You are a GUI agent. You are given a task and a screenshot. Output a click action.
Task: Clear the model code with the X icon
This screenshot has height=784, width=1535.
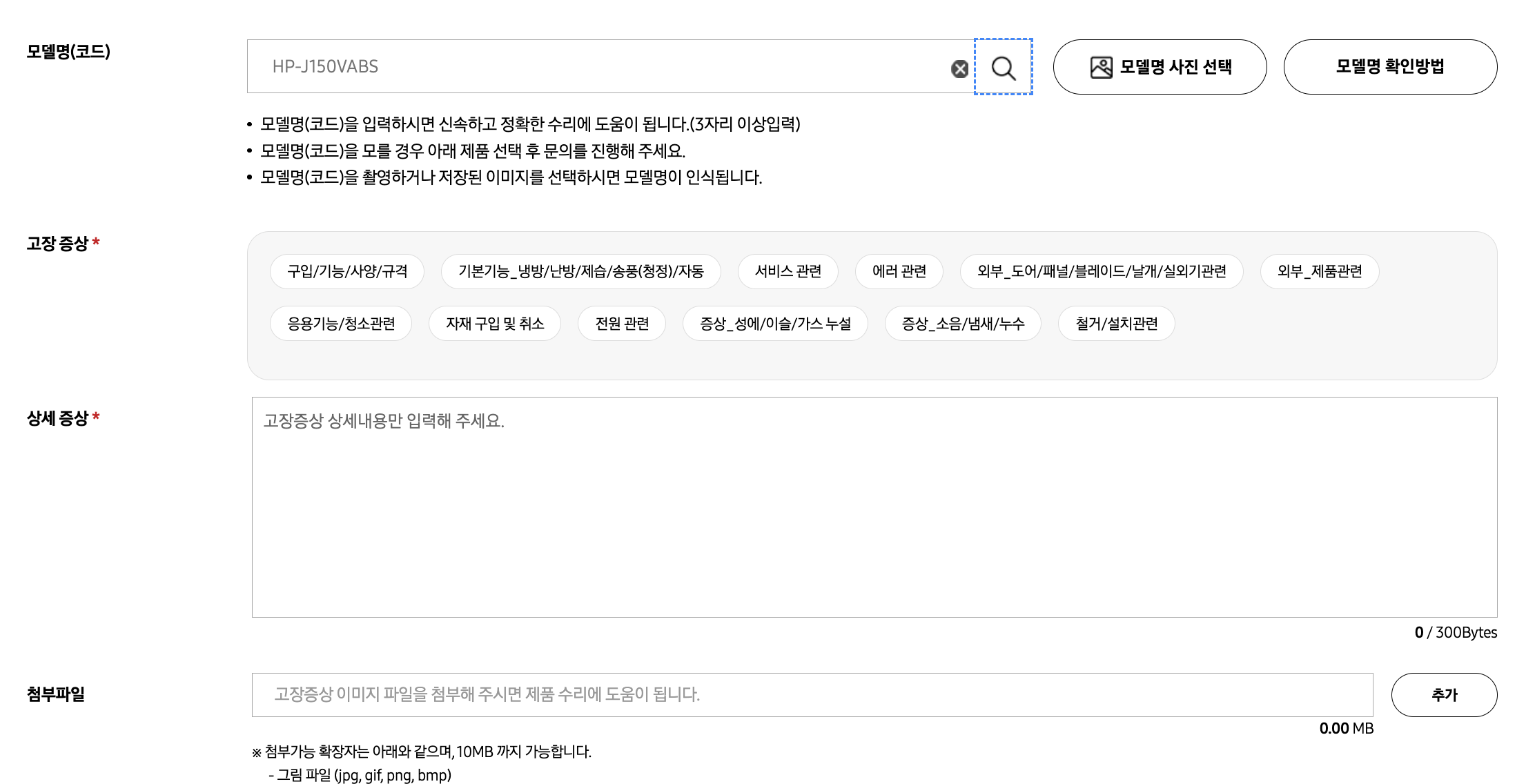[959, 68]
